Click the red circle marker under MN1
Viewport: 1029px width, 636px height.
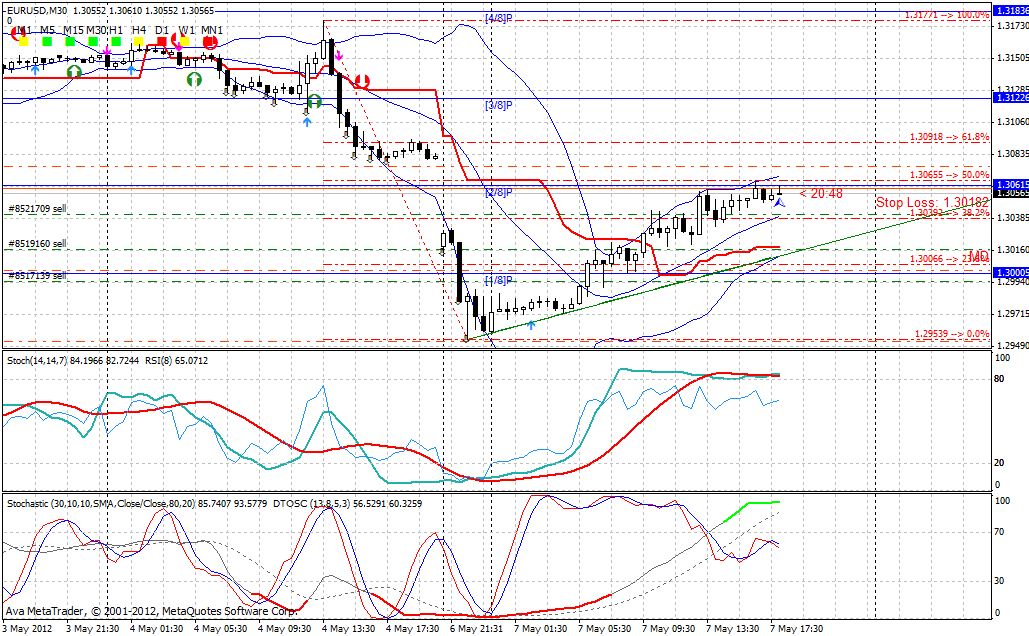click(210, 43)
